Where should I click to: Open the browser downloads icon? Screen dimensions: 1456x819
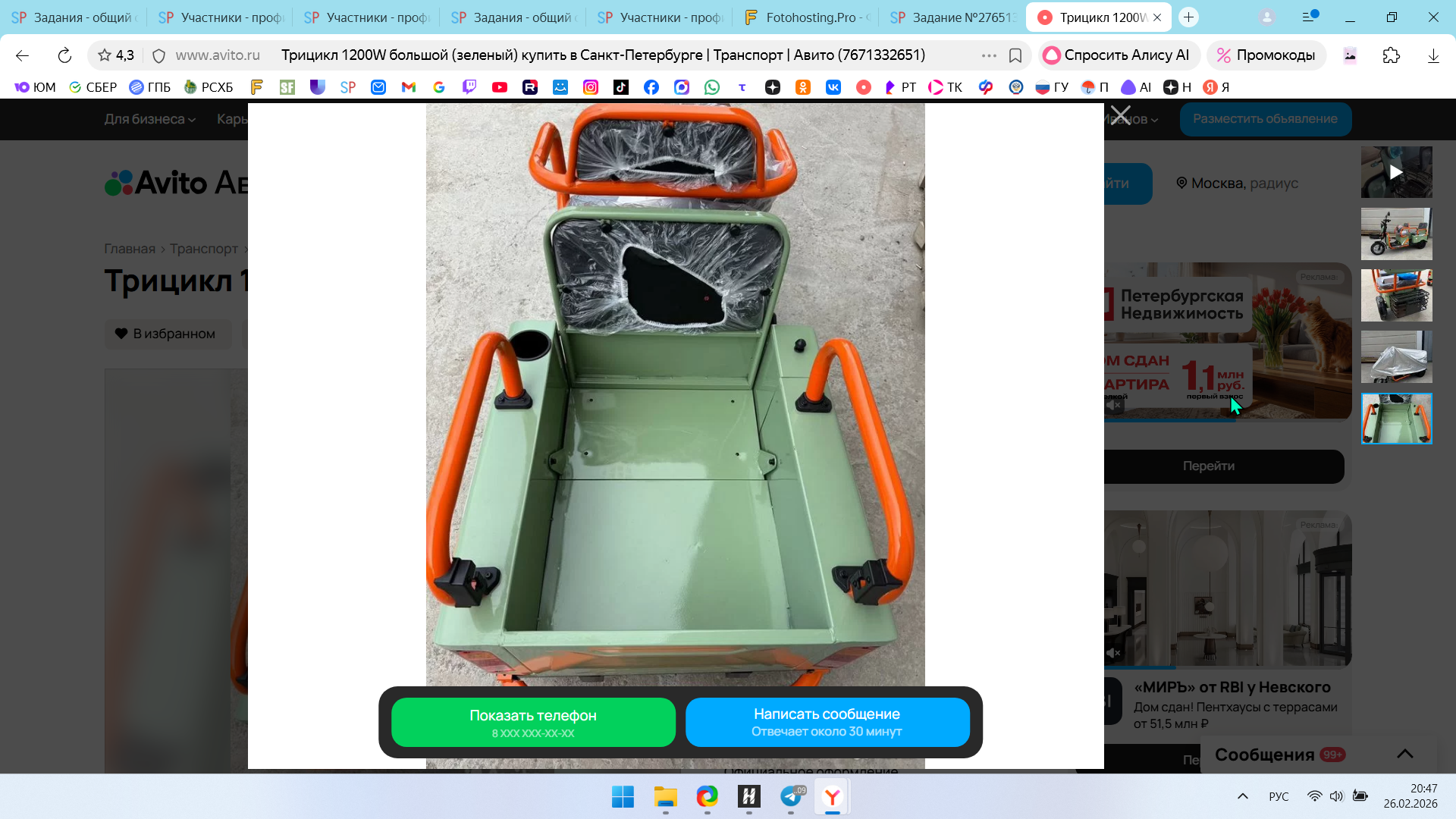[x=1432, y=55]
